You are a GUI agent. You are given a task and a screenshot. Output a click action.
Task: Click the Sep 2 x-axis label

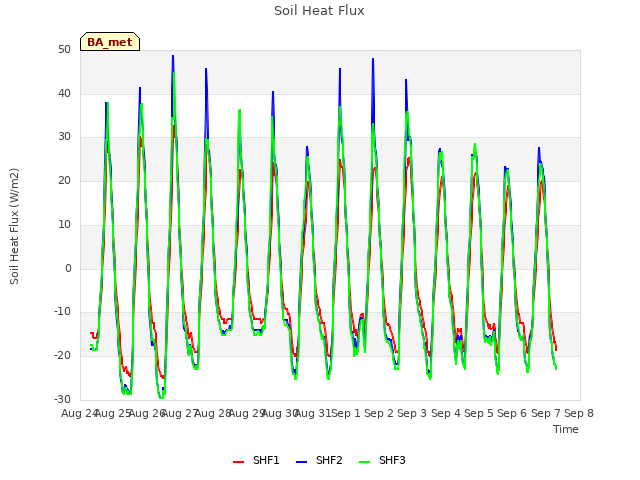pyautogui.click(x=379, y=413)
